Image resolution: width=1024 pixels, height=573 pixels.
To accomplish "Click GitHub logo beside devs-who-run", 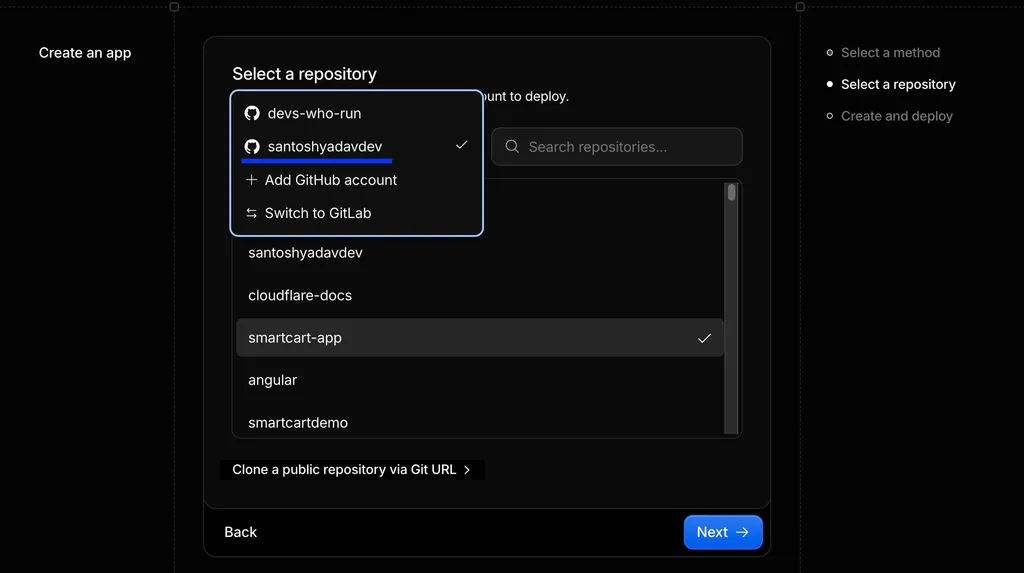I will click(x=252, y=113).
